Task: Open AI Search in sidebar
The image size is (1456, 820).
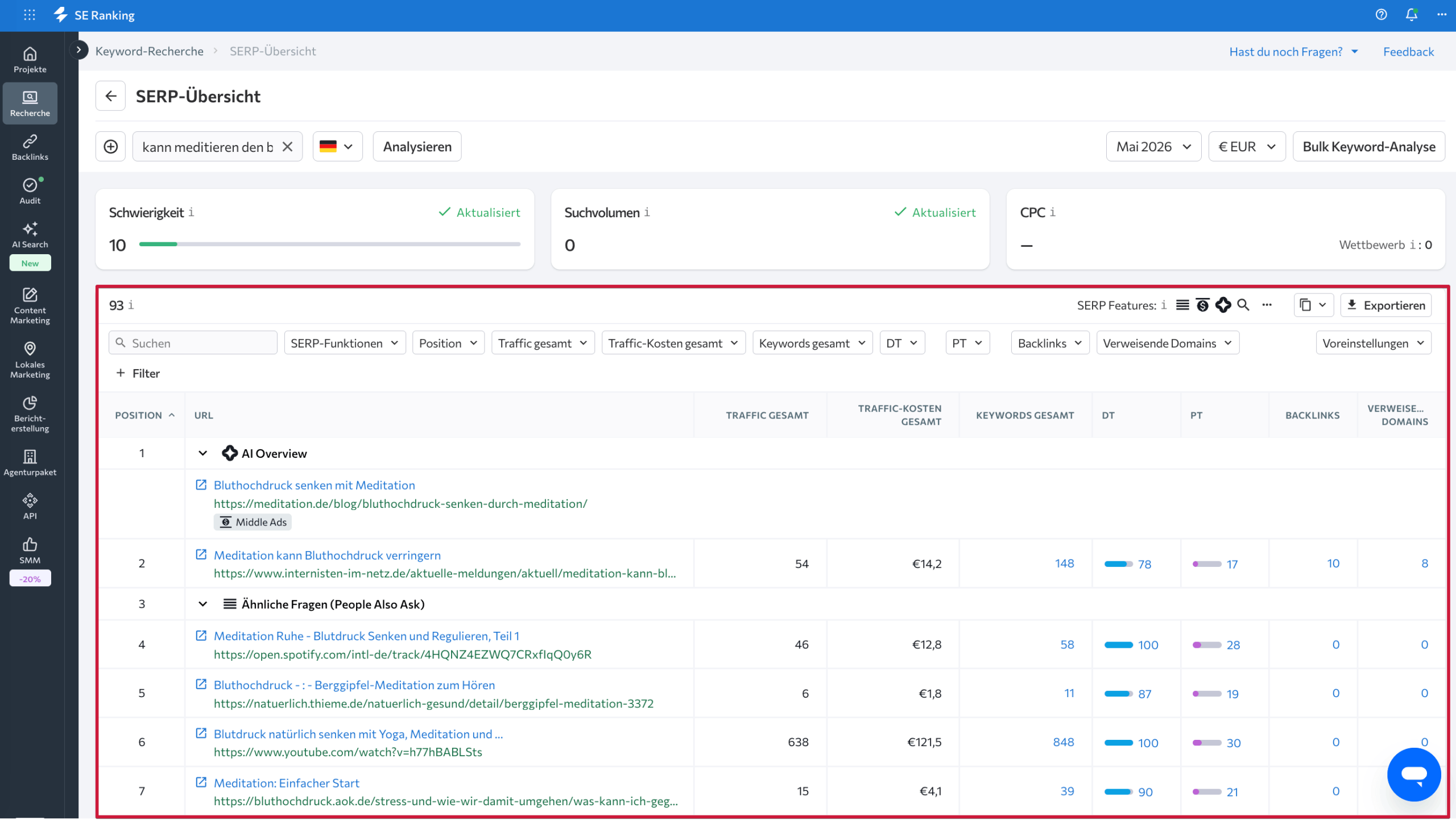Action: point(30,235)
